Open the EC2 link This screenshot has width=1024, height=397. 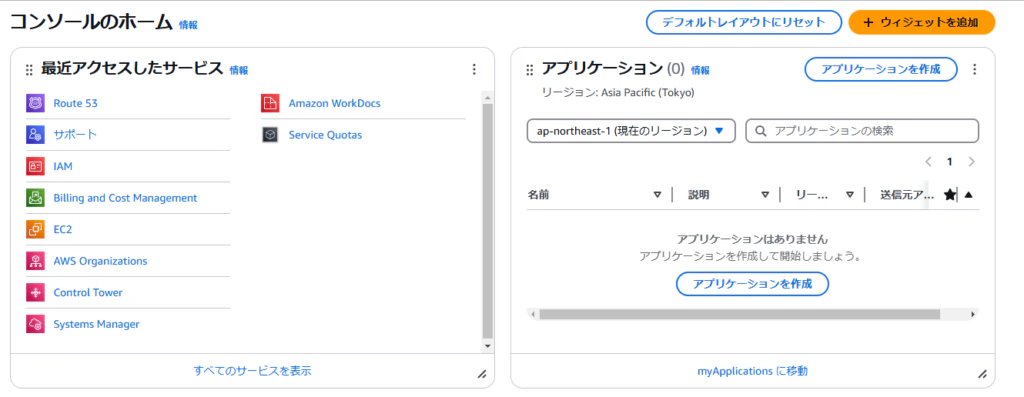point(63,229)
